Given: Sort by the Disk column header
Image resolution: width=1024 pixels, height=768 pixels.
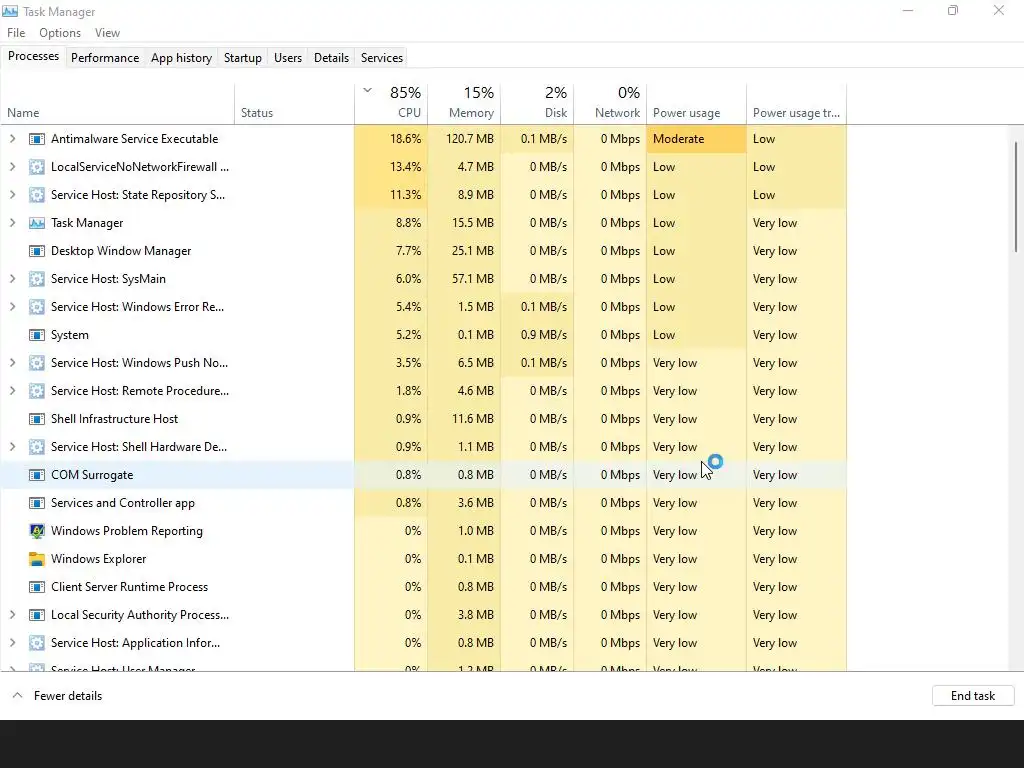Looking at the screenshot, I should coord(537,103).
